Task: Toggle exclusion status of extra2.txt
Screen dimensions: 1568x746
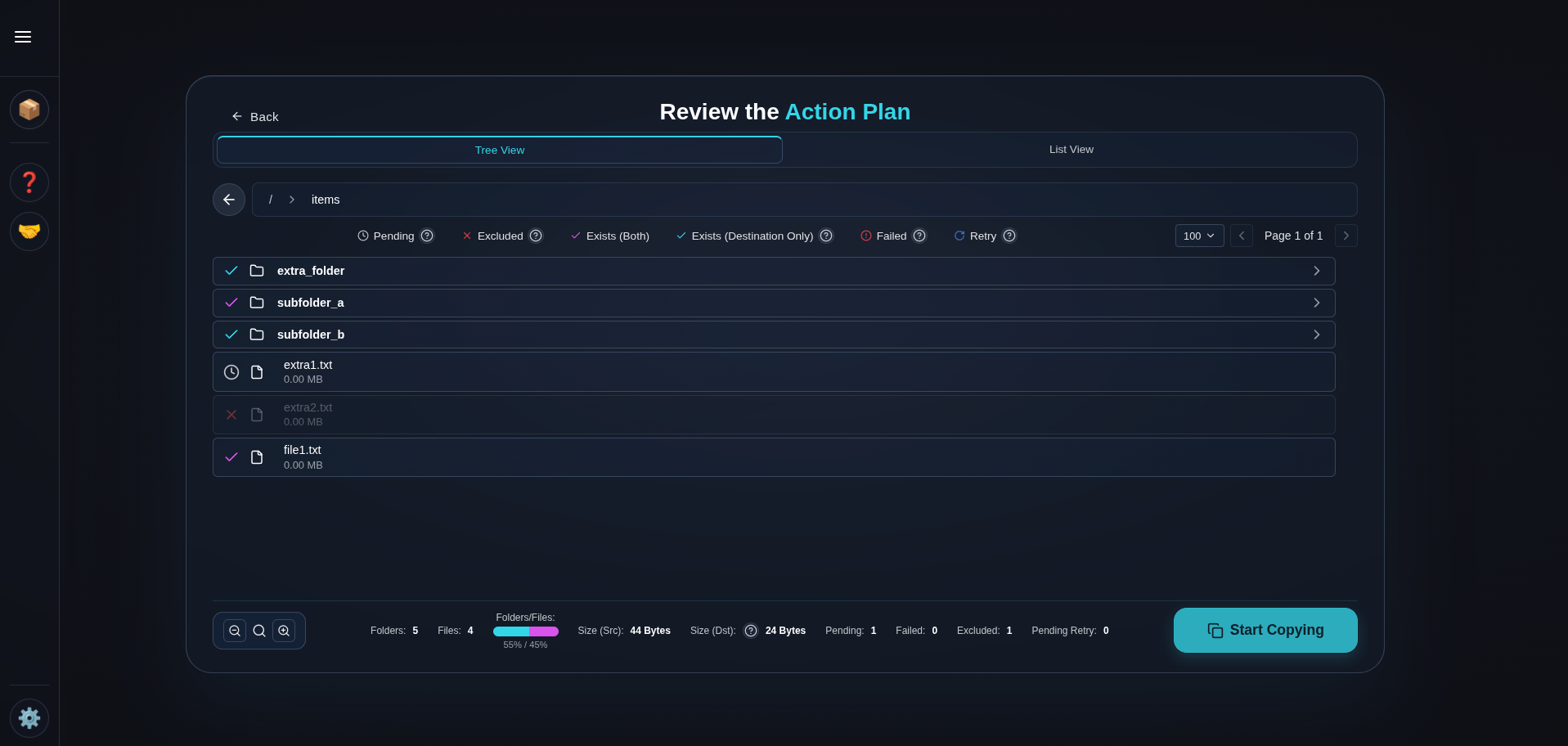Action: tap(231, 415)
